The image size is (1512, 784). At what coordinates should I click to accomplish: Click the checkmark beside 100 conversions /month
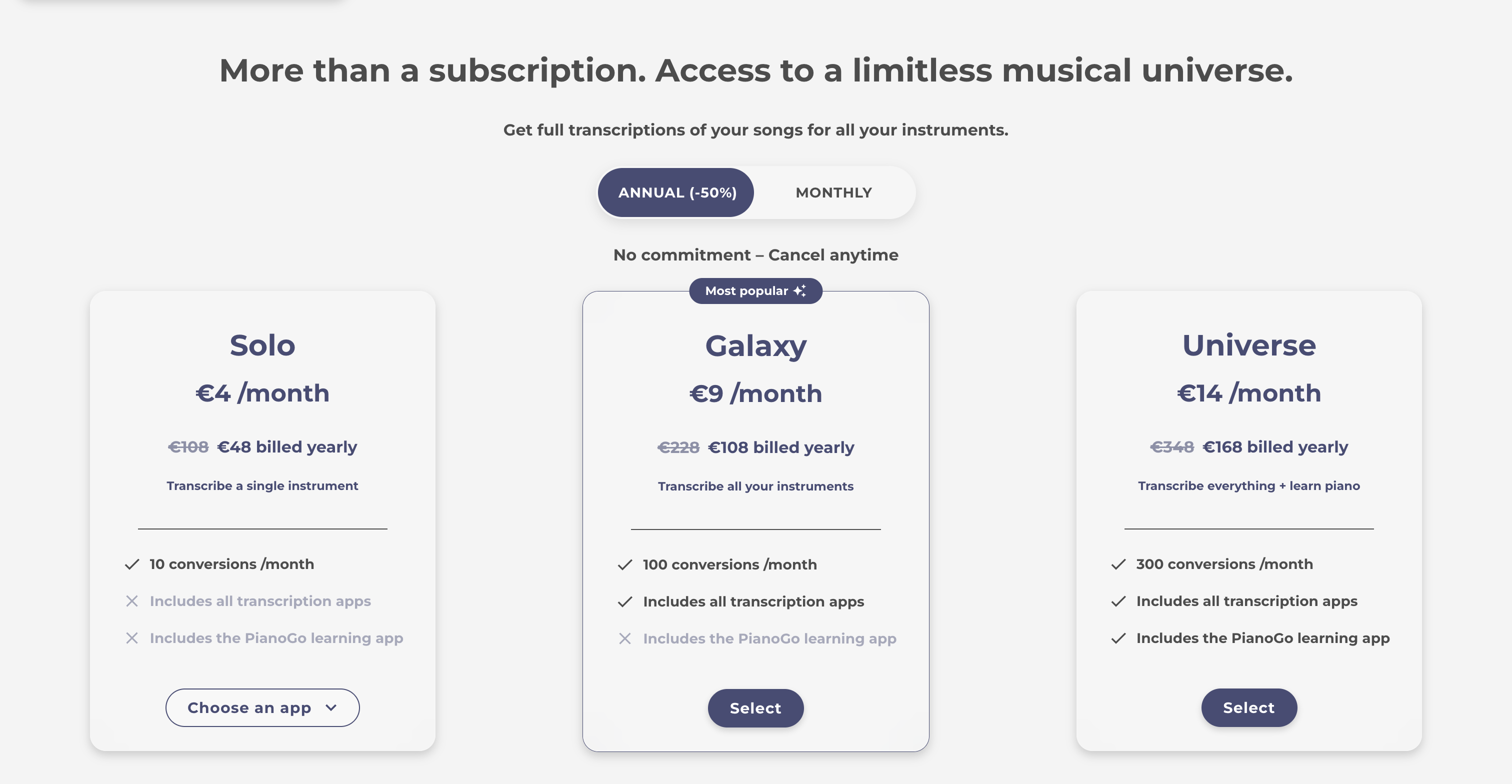[x=625, y=564]
